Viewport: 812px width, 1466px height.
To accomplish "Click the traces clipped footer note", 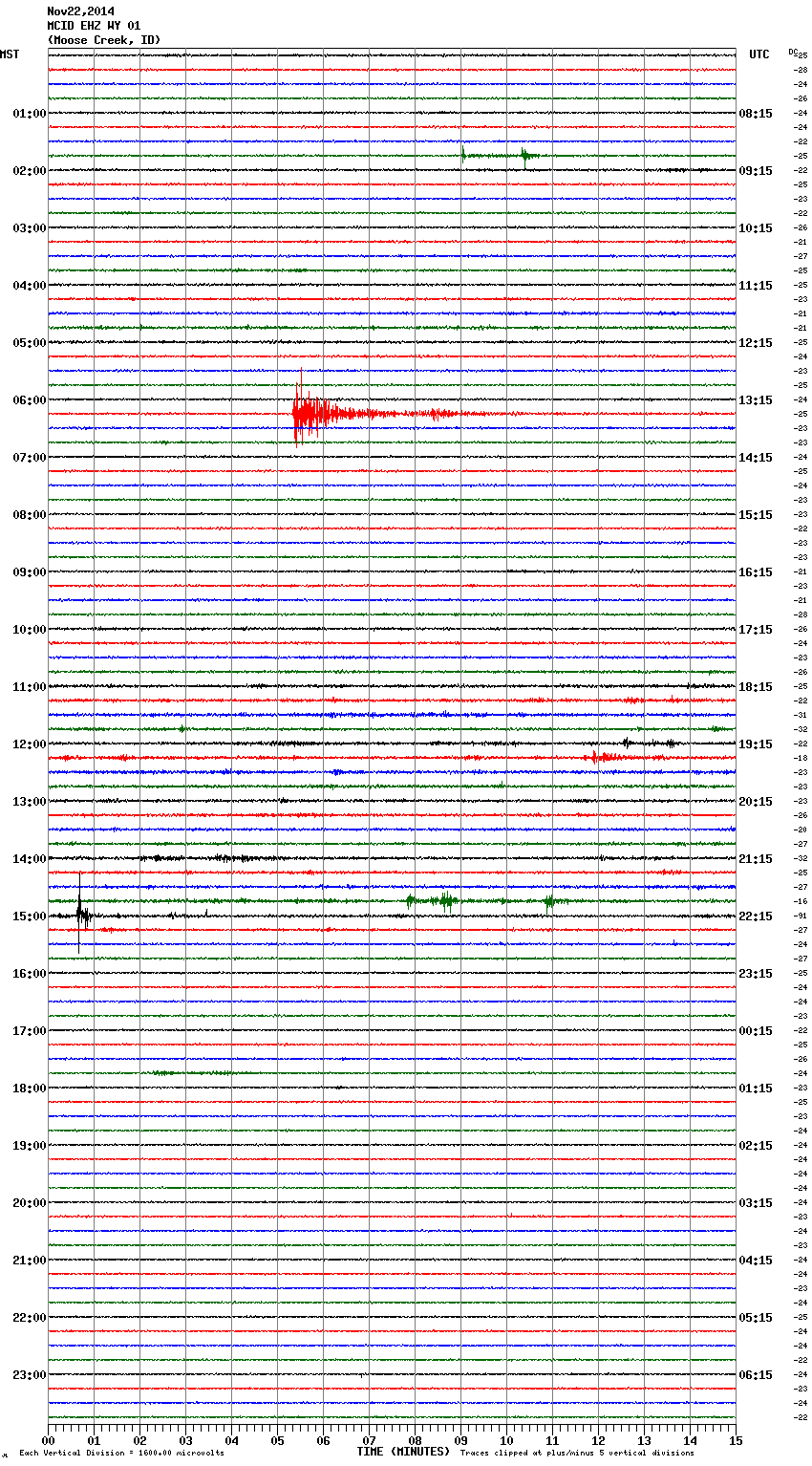I will pos(577,1453).
